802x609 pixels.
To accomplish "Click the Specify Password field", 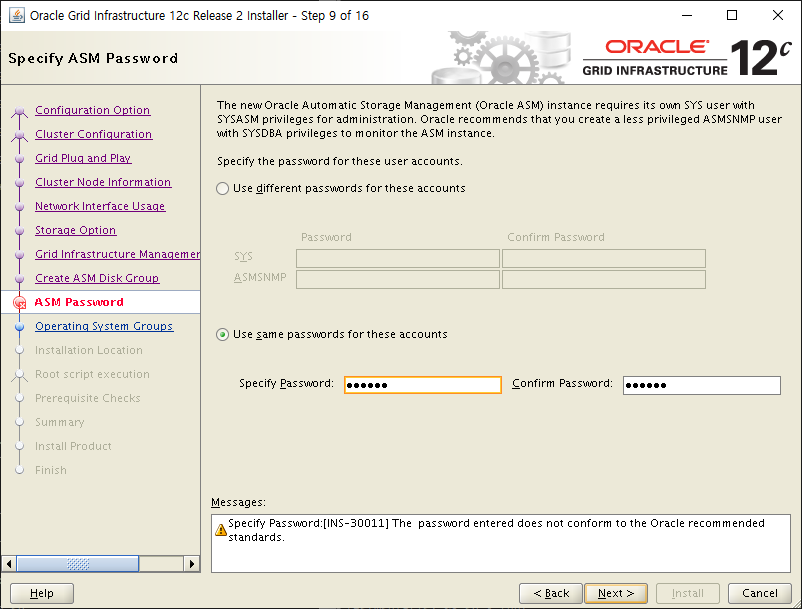I will 422,385.
